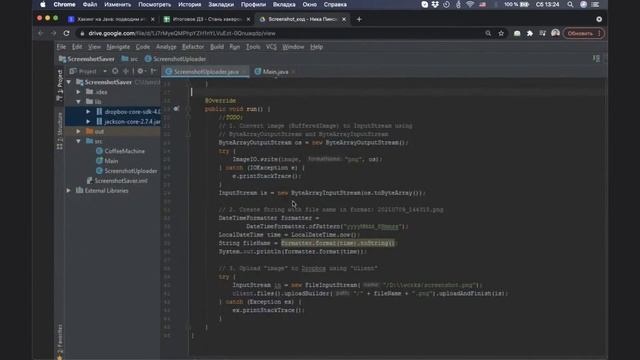Click the Chrome tab search circle icon
This screenshot has width=640, height=360.
[599, 19]
